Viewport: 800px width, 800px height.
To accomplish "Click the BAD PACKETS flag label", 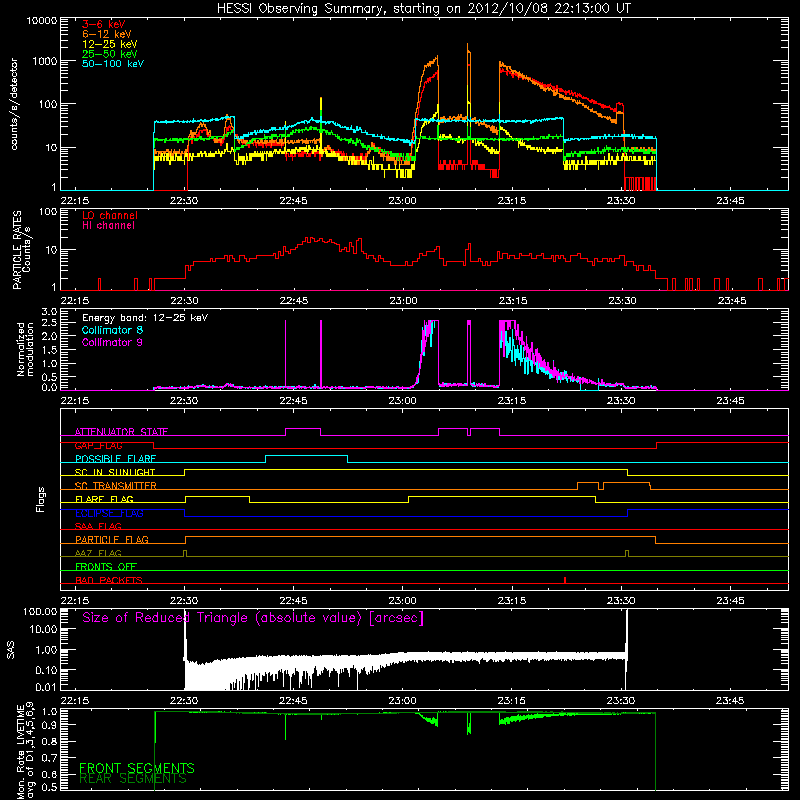I will [109, 580].
